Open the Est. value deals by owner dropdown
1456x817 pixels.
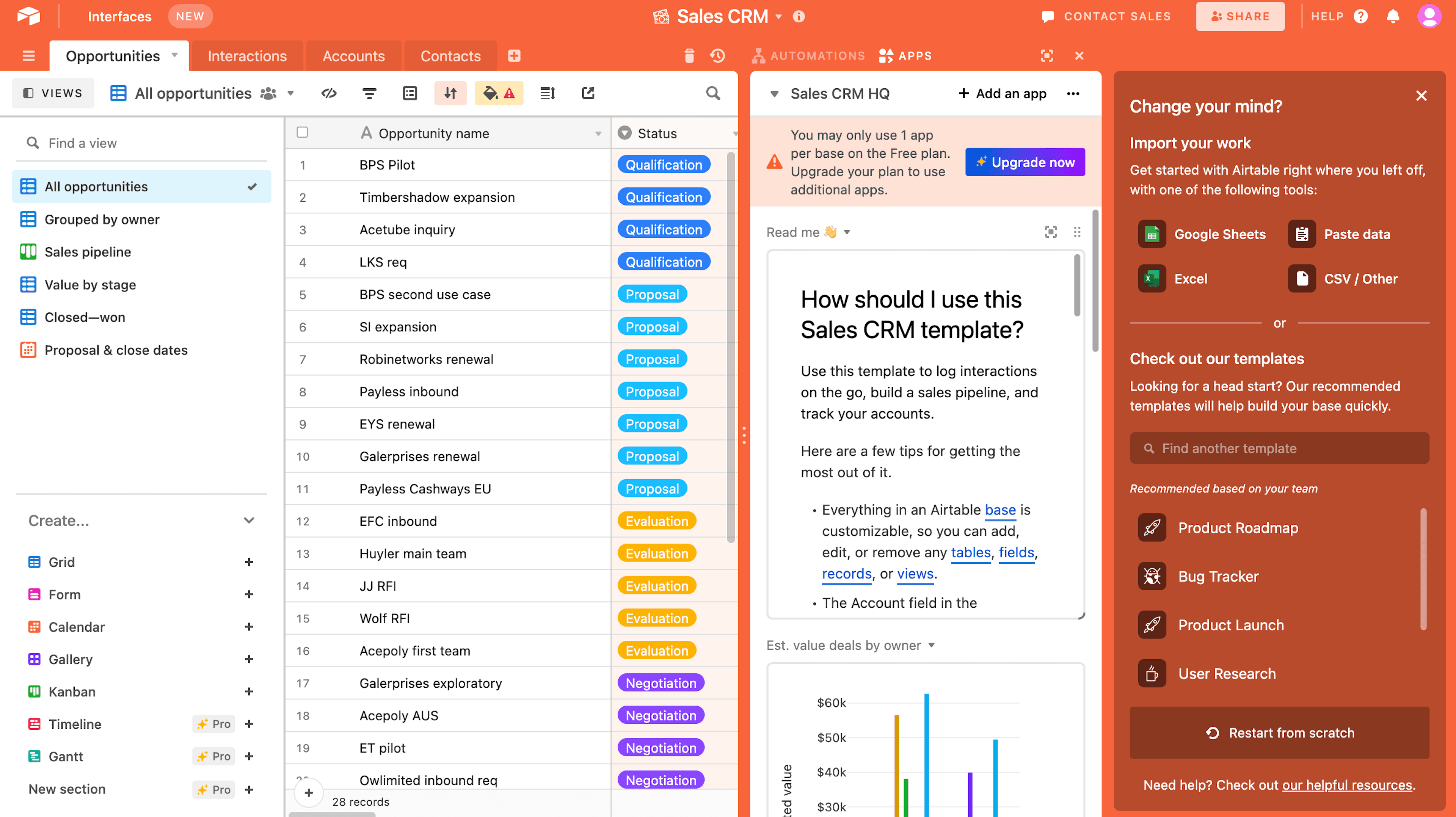[930, 645]
